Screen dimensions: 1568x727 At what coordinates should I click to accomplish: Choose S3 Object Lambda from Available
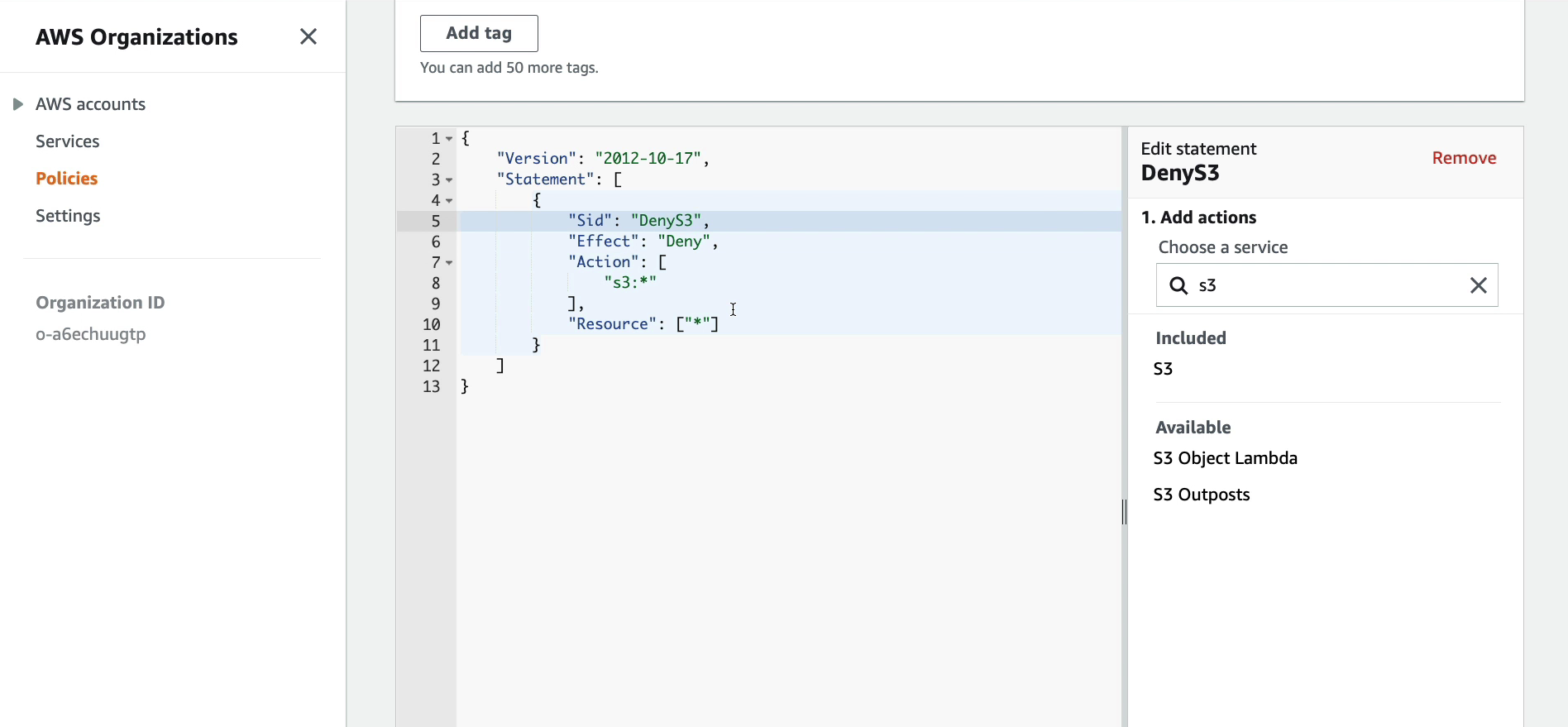tap(1226, 458)
